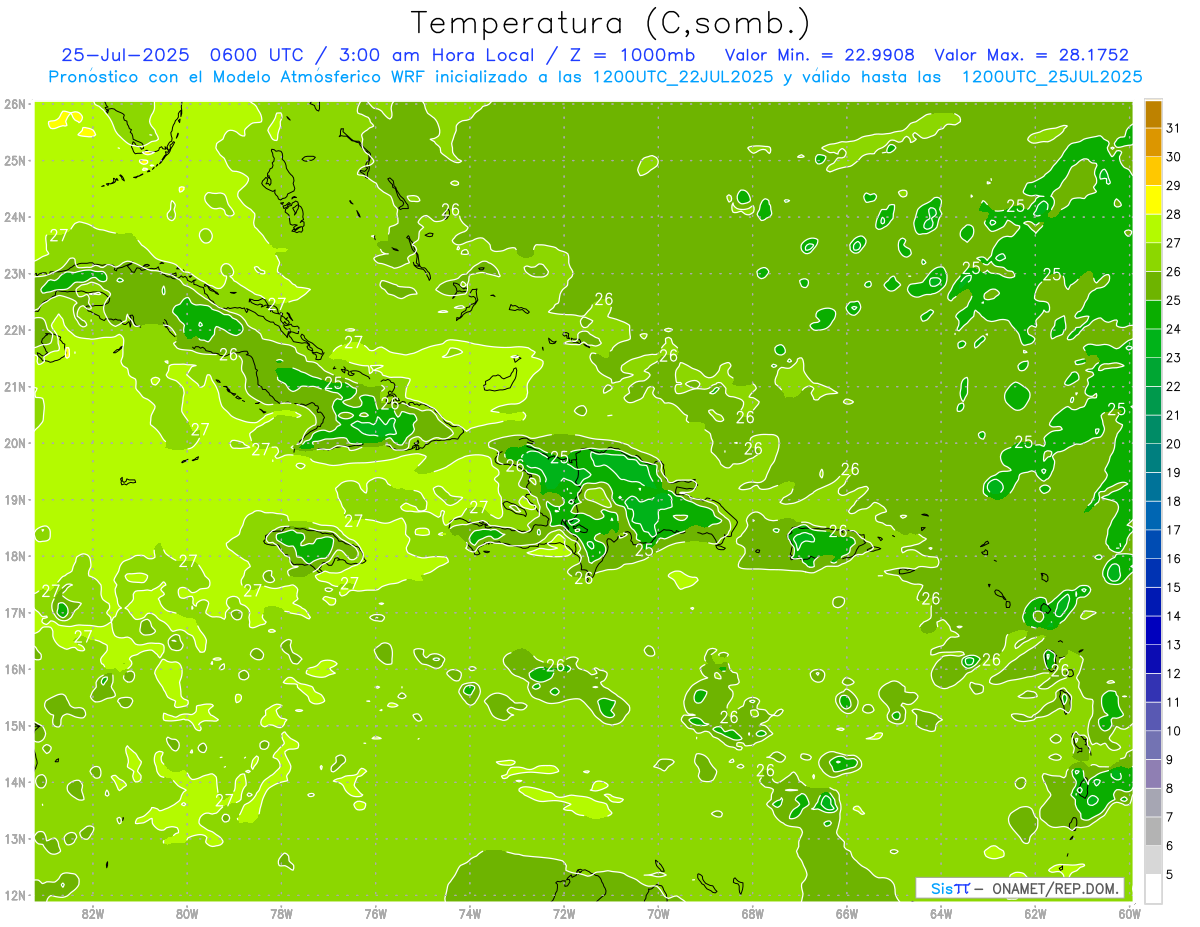1200x927 pixels.
Task: Click the deep blue swatch between 13 and 14
Action: tap(1153, 630)
